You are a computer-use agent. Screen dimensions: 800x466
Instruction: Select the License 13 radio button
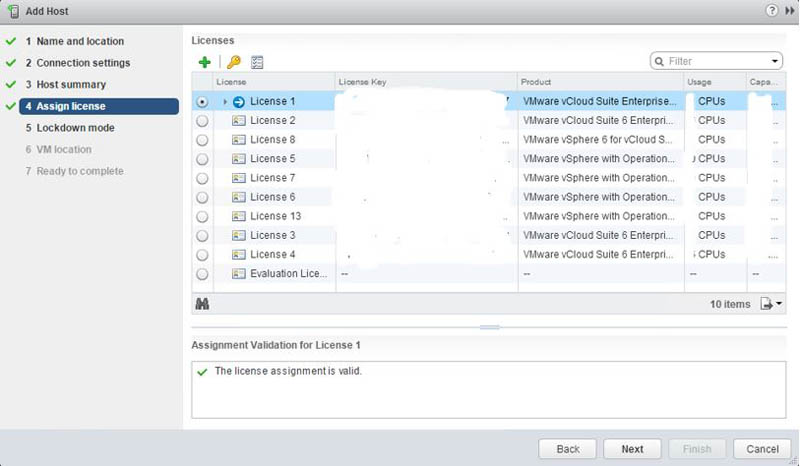202,216
